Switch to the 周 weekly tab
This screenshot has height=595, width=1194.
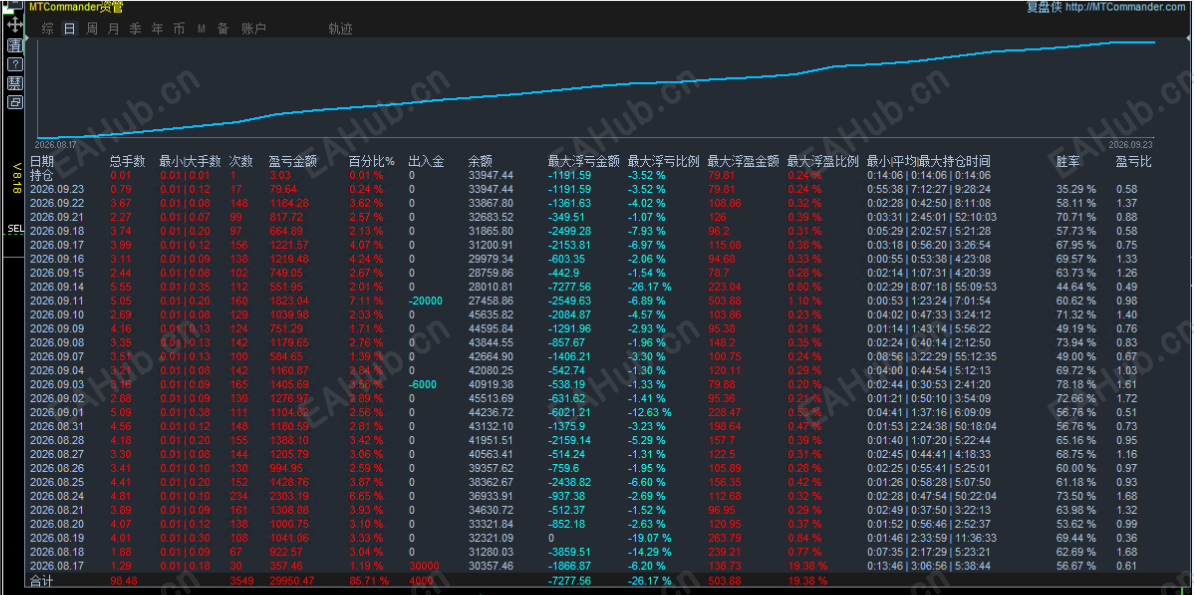[x=91, y=29]
